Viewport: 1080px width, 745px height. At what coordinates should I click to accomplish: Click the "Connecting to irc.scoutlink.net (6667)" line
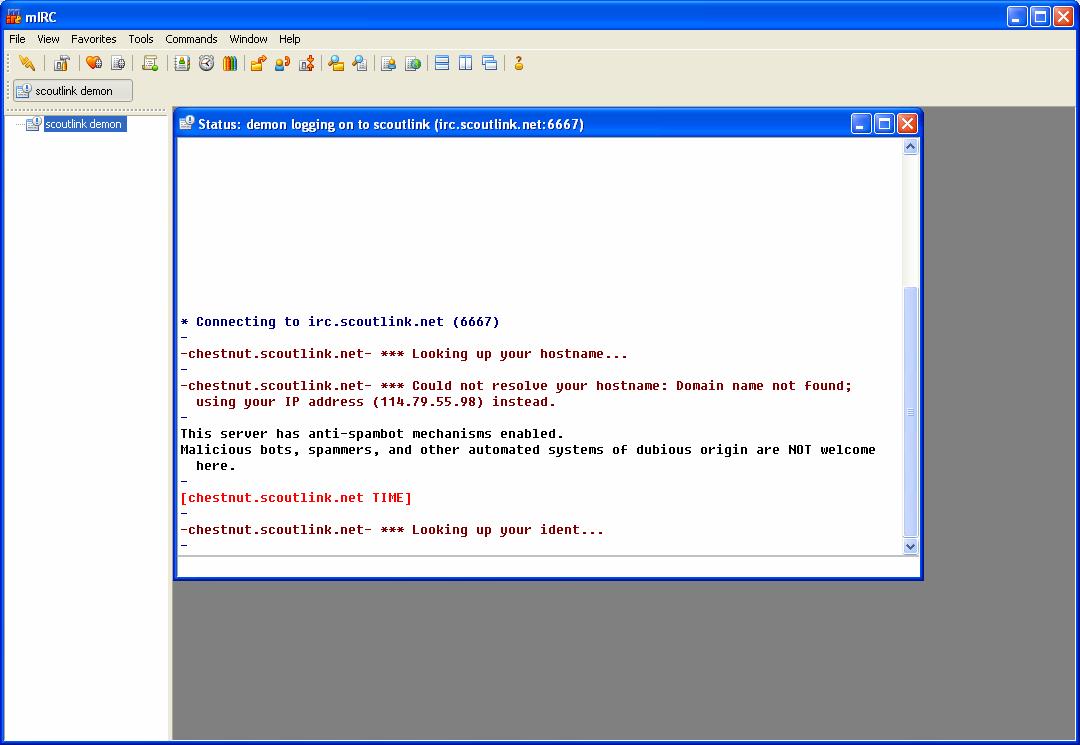[340, 322]
